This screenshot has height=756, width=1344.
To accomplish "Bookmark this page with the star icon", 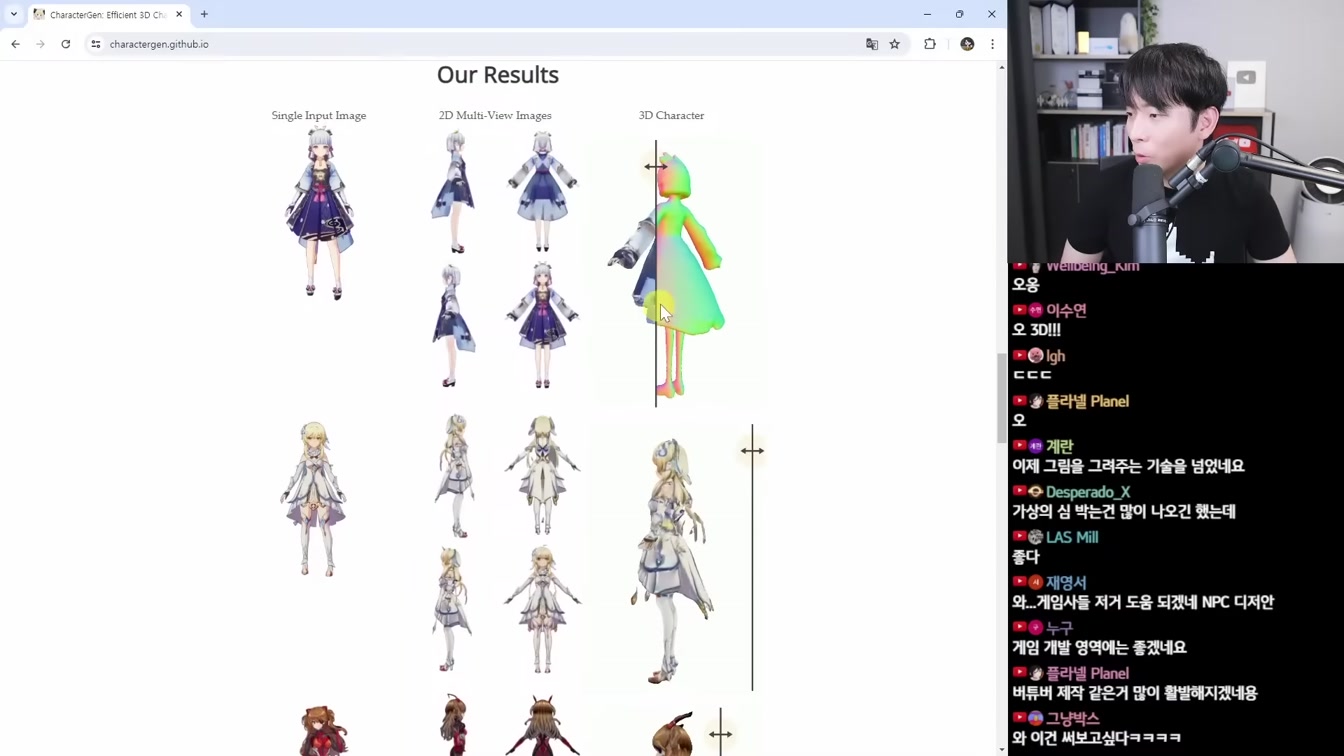I will [895, 44].
